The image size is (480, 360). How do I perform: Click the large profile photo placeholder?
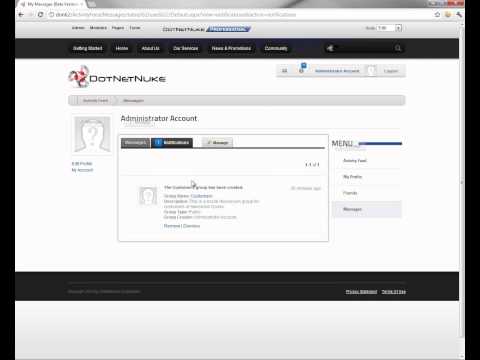92,134
